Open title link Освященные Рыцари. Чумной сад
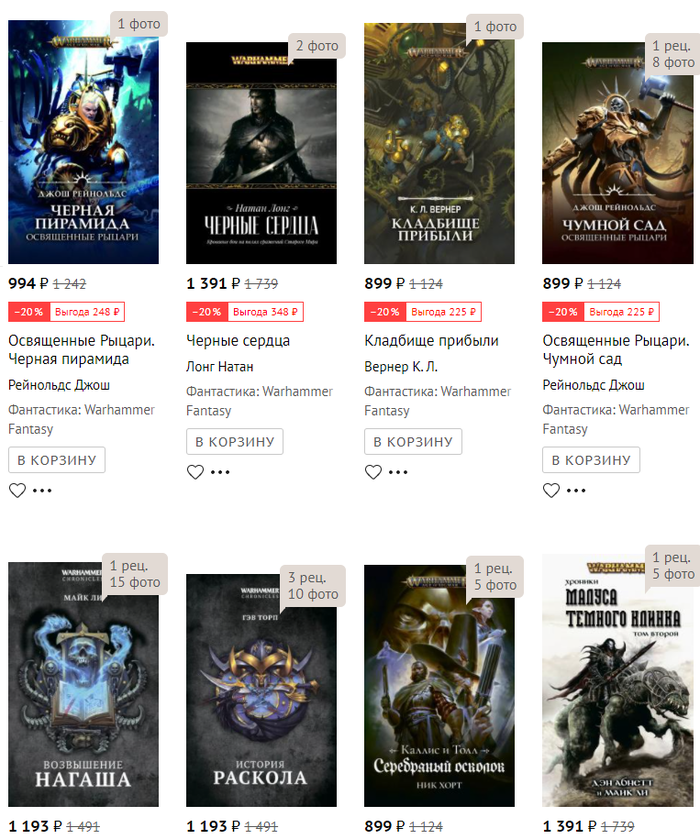700x839 pixels. [616, 349]
